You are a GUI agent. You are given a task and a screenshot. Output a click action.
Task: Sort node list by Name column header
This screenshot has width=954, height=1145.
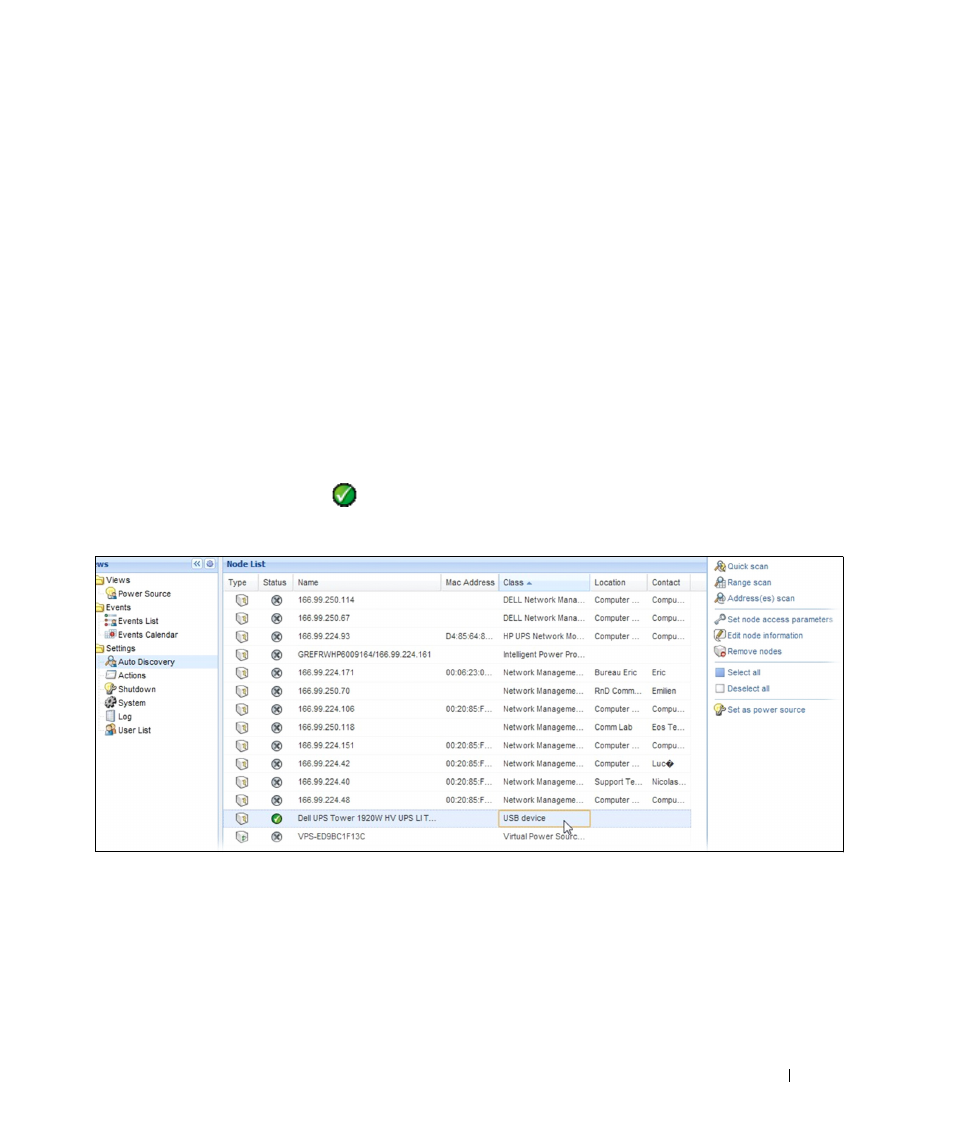(367, 583)
